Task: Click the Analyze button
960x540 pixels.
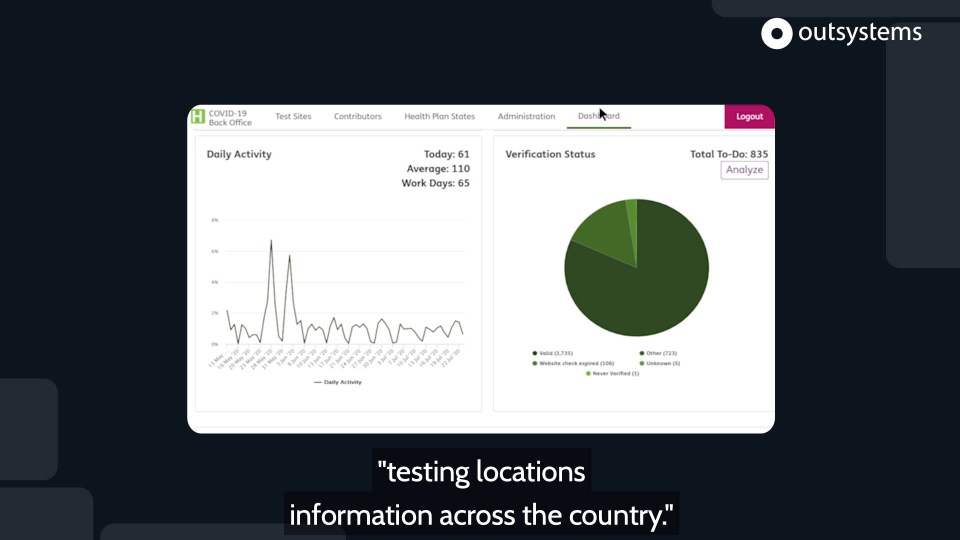Action: [x=744, y=170]
